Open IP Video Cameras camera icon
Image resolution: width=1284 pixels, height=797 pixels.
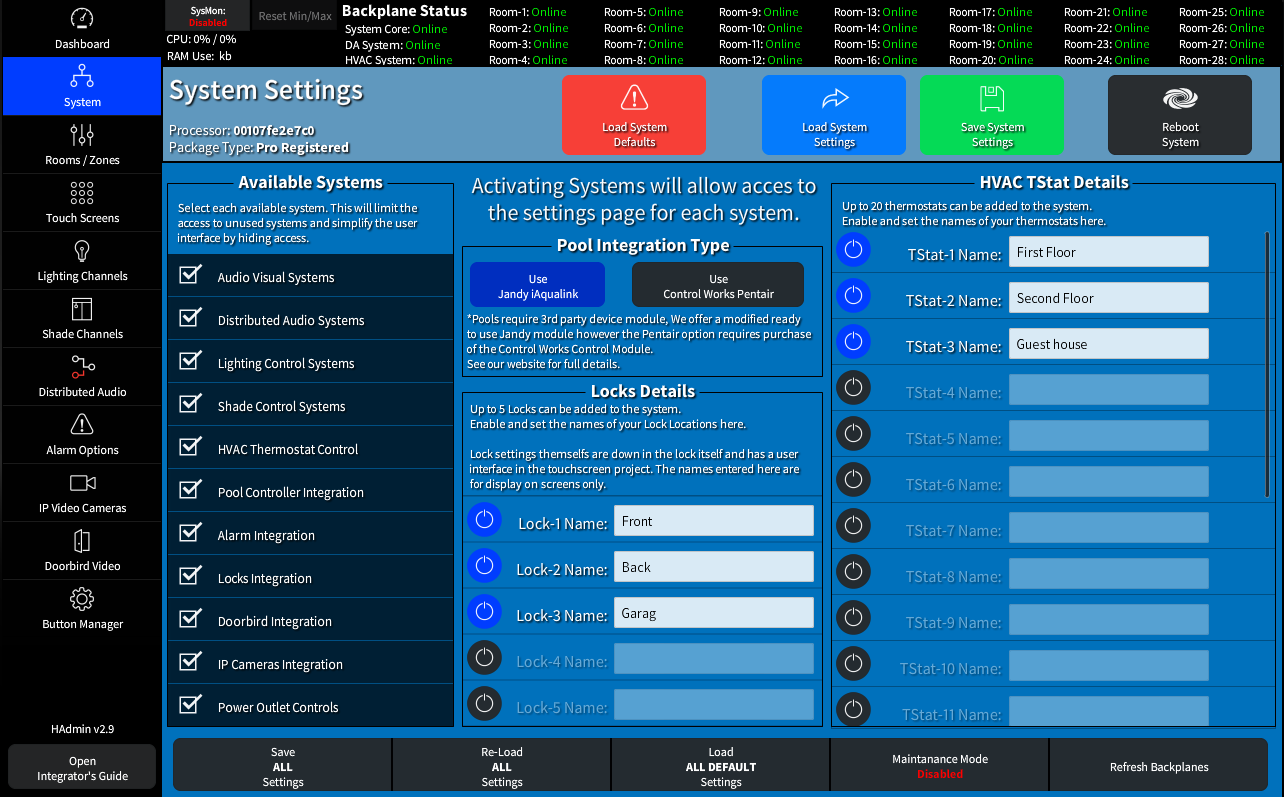pyautogui.click(x=82, y=483)
